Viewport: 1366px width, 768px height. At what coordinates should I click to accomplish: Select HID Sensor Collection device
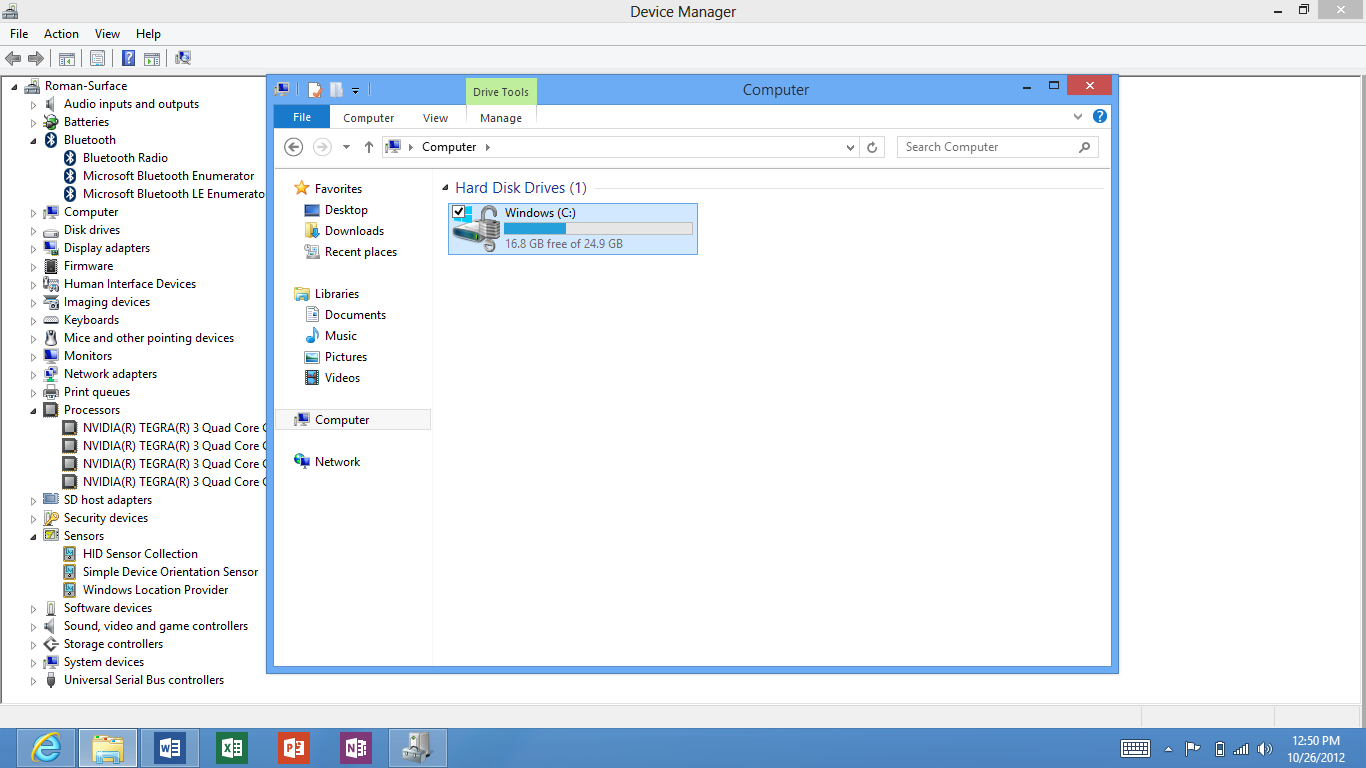tap(140, 554)
